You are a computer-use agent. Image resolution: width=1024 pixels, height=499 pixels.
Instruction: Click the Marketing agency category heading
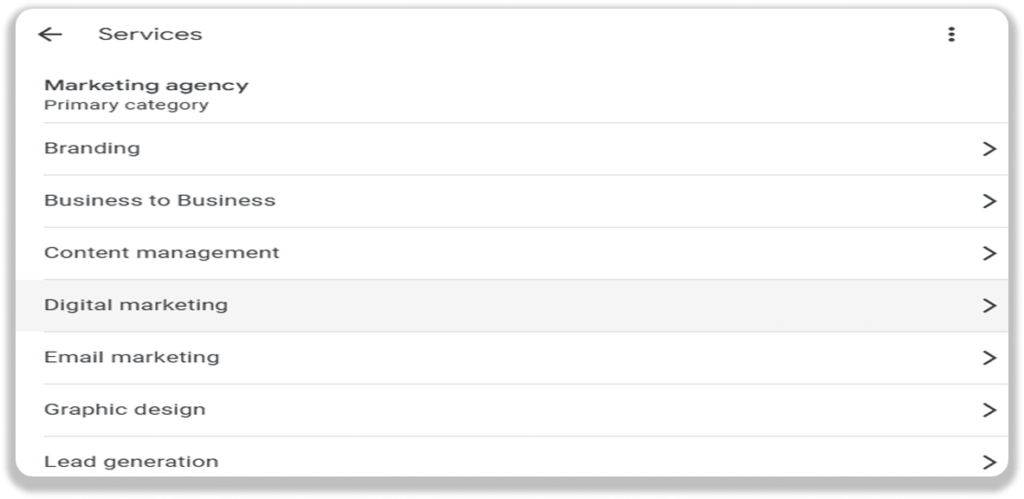point(146,86)
